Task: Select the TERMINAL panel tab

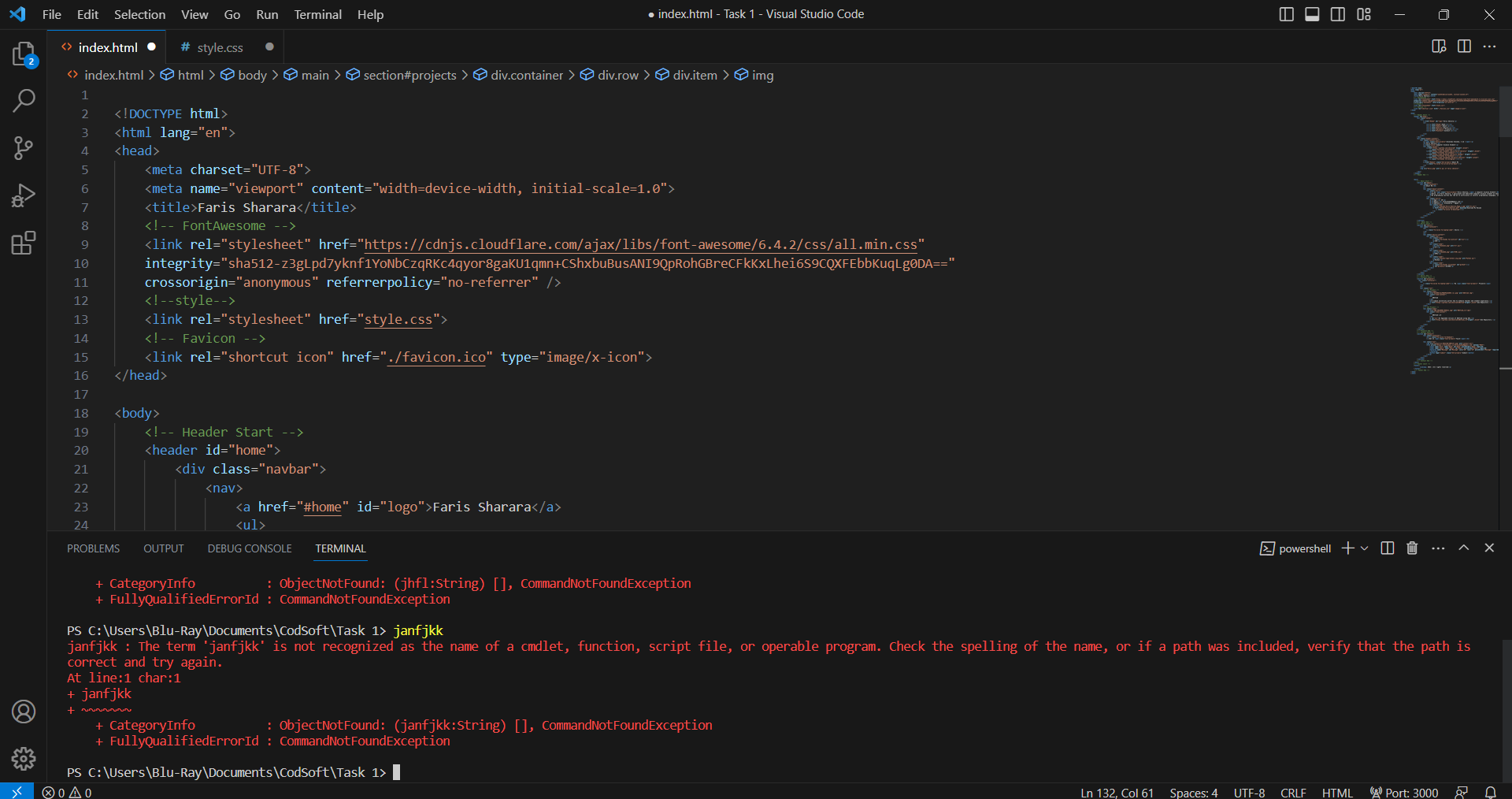Action: click(340, 548)
